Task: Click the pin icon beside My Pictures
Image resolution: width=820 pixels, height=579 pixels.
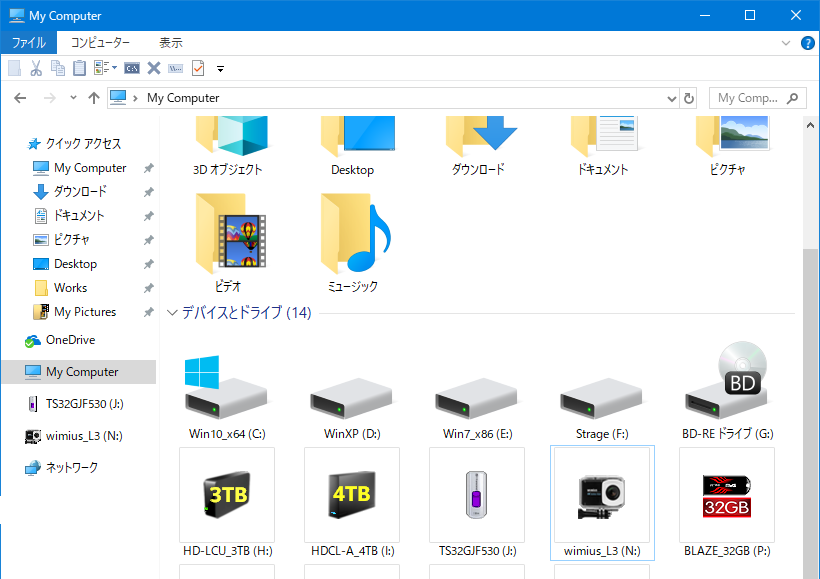Action: click(x=149, y=312)
